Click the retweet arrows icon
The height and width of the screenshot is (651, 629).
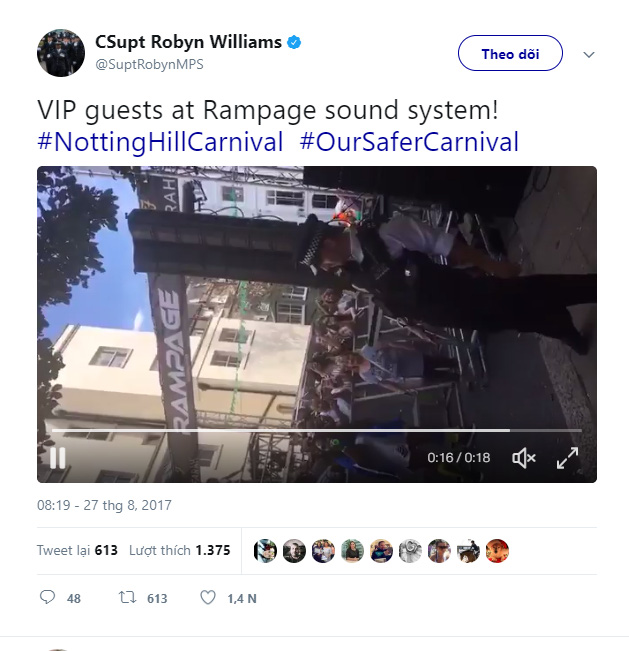[127, 597]
